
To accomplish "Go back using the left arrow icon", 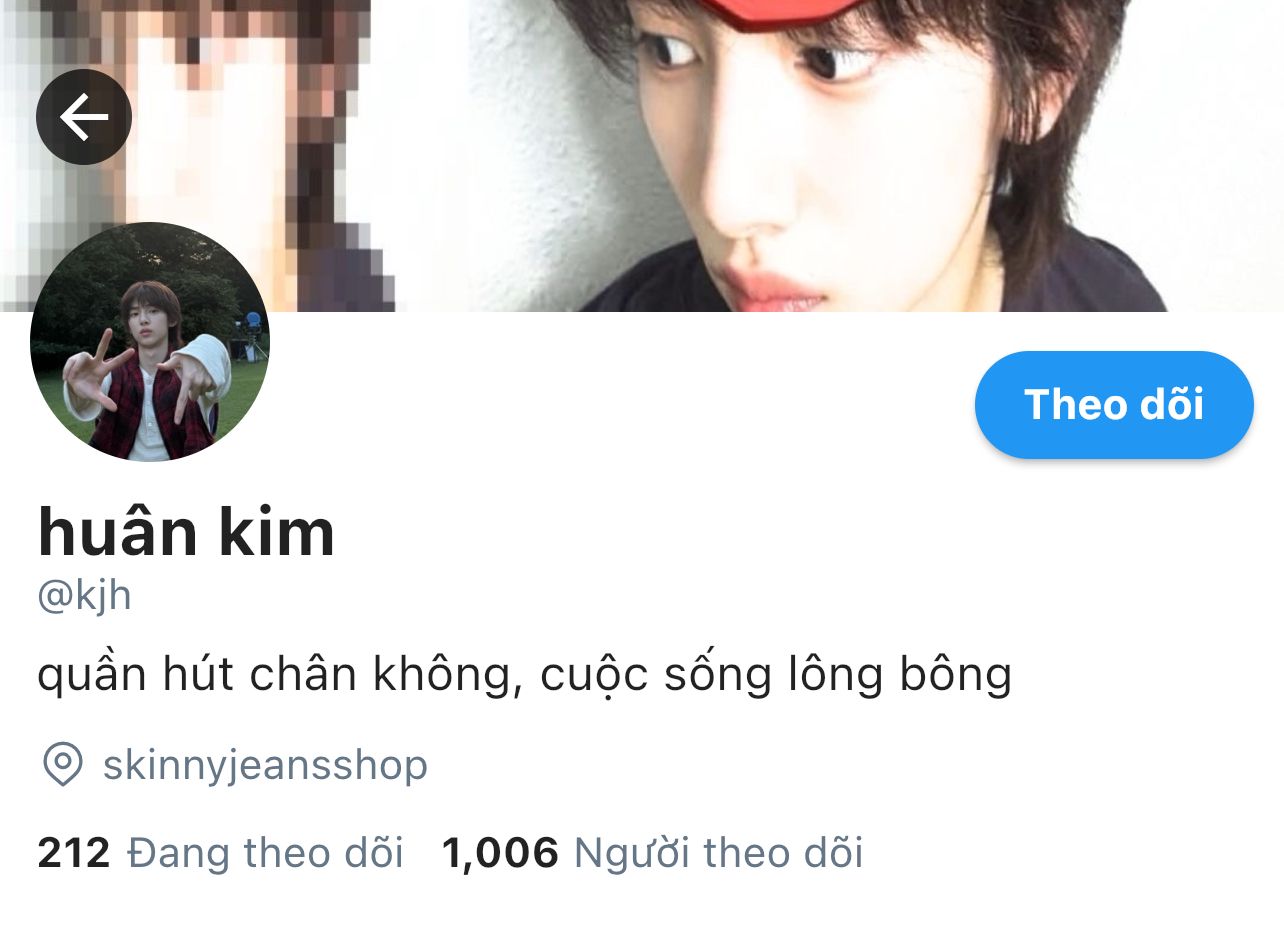I will [84, 117].
